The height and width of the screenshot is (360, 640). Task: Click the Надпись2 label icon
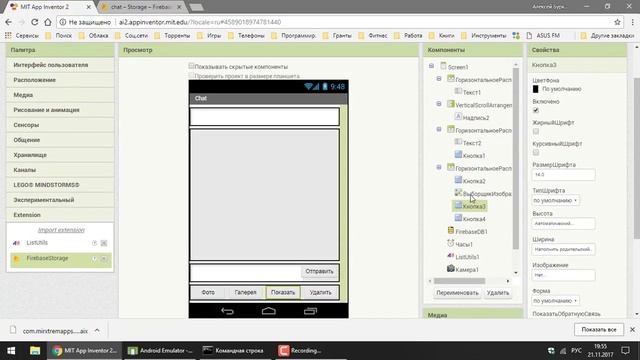pyautogui.click(x=458, y=116)
